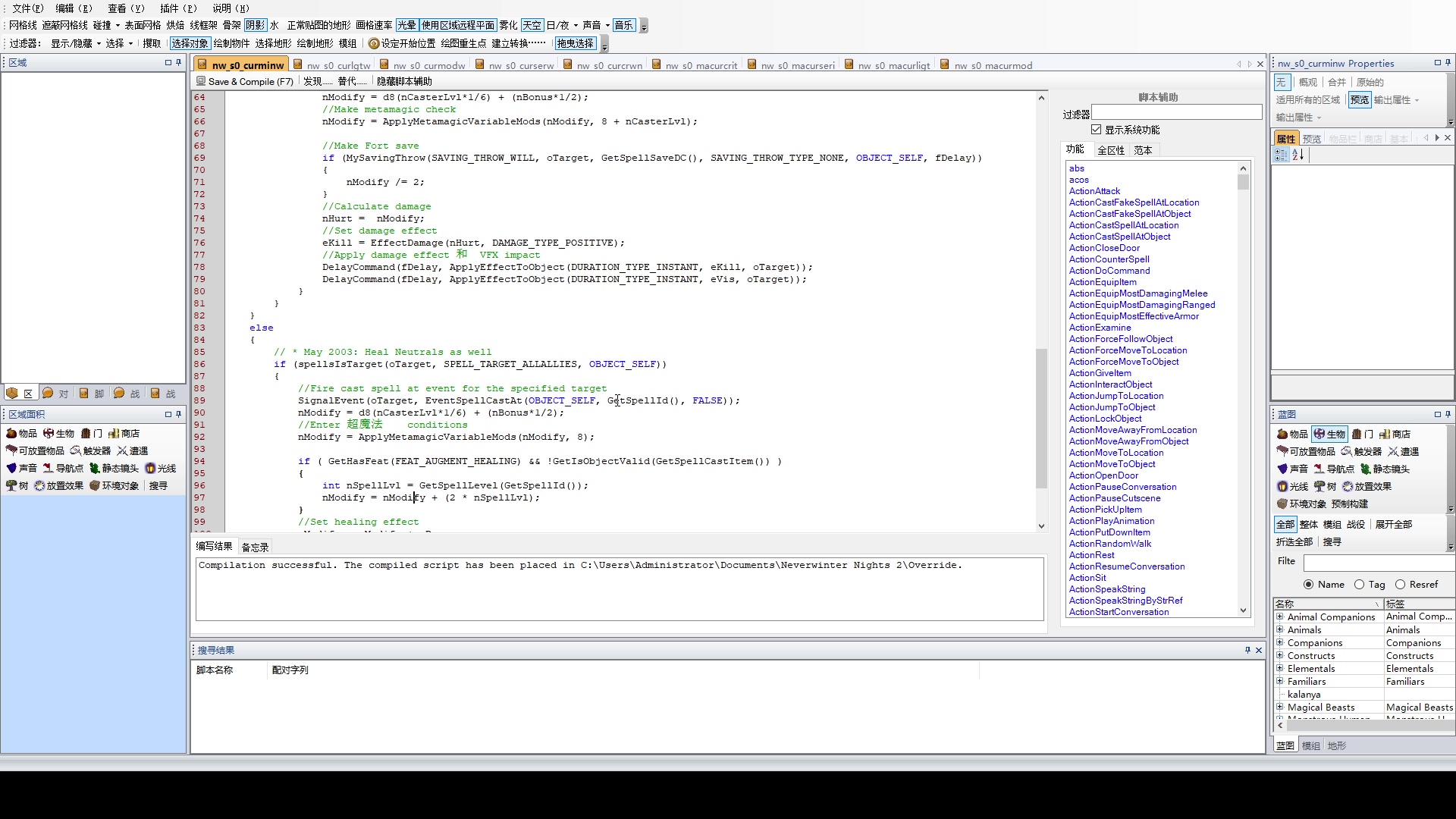Toggle 阴影 (shadows) display
The image size is (1456, 819).
click(x=255, y=25)
